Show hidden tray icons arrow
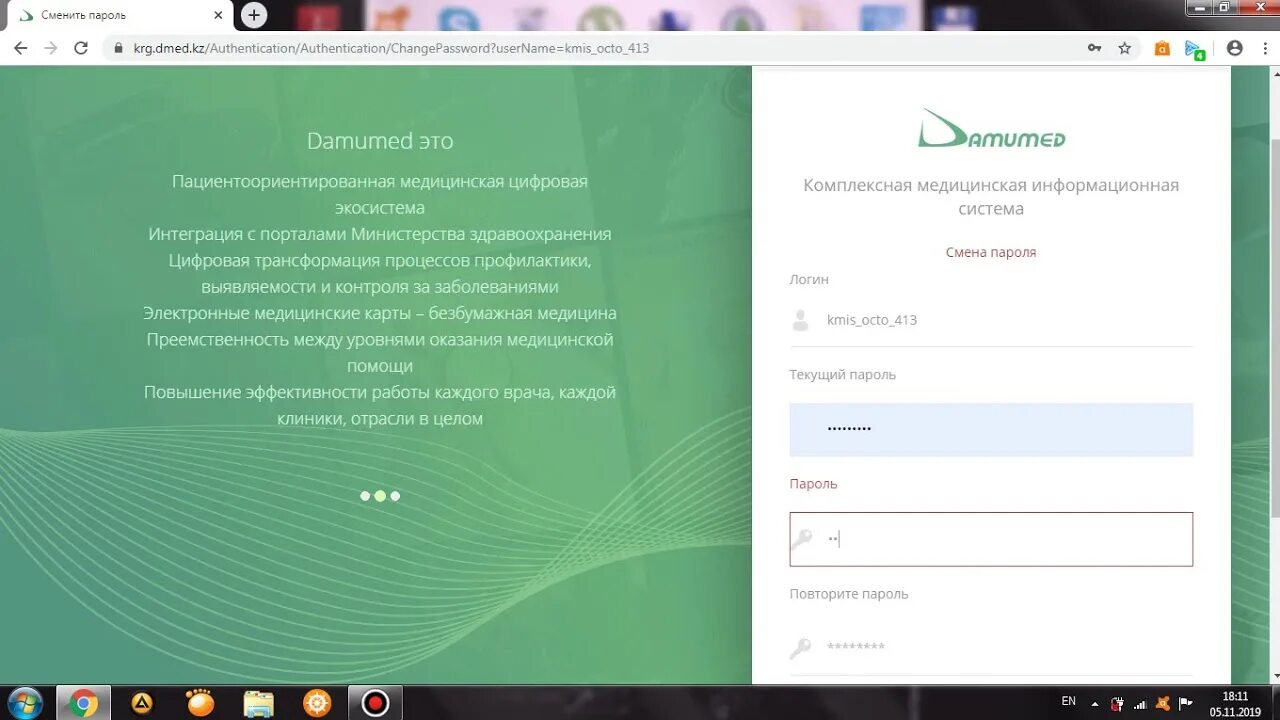1280x720 pixels. [1095, 703]
